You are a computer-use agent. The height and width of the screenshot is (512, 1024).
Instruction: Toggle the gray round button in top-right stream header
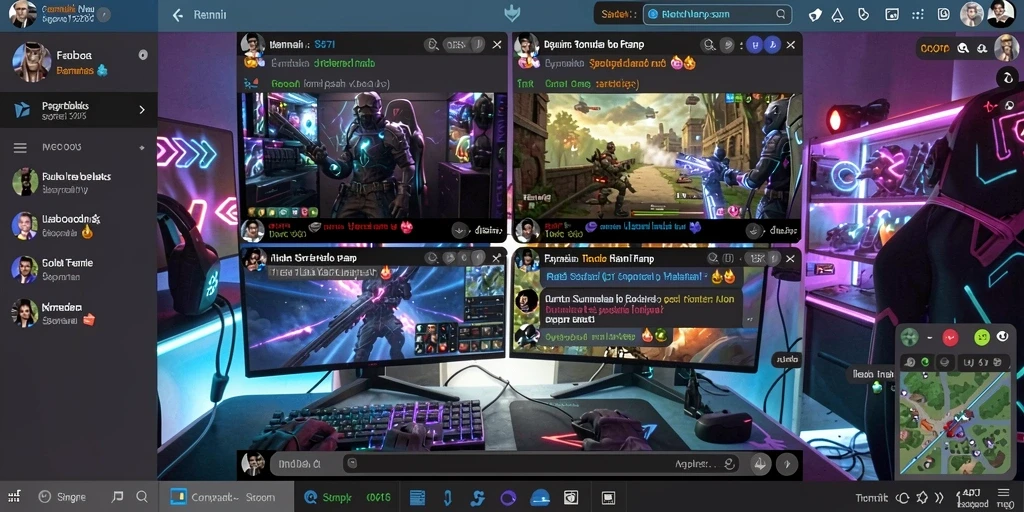coord(726,45)
